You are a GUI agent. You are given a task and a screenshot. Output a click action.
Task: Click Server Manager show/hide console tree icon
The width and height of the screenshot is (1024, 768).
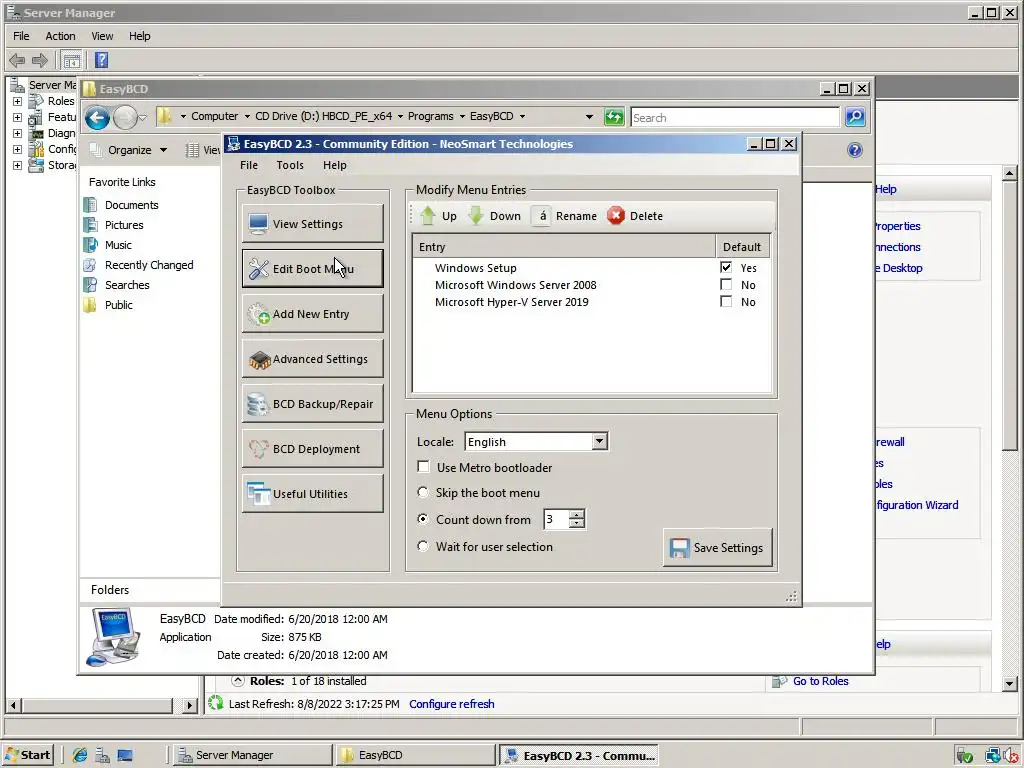pos(72,61)
